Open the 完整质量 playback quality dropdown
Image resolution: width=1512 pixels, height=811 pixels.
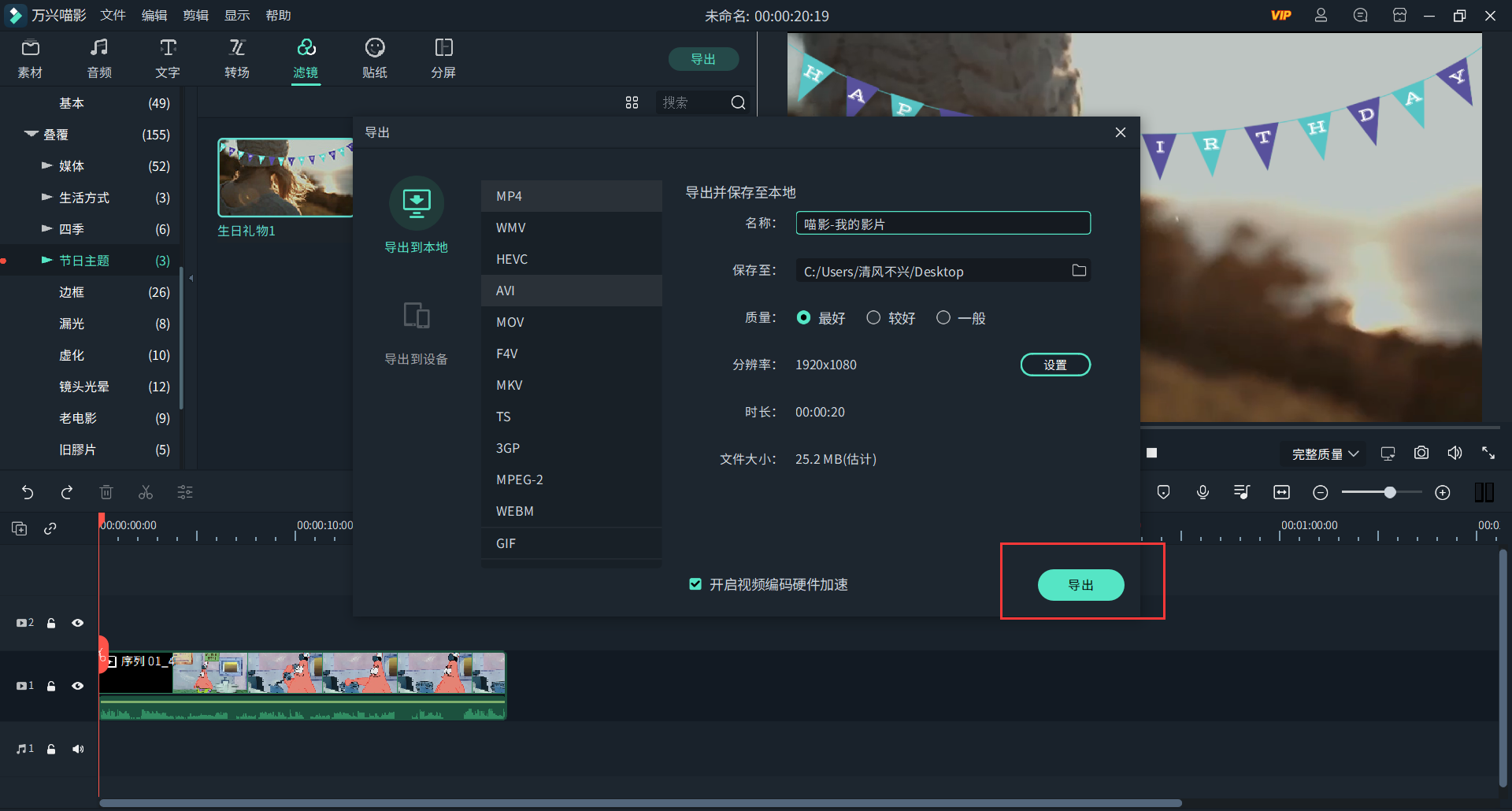[1324, 454]
